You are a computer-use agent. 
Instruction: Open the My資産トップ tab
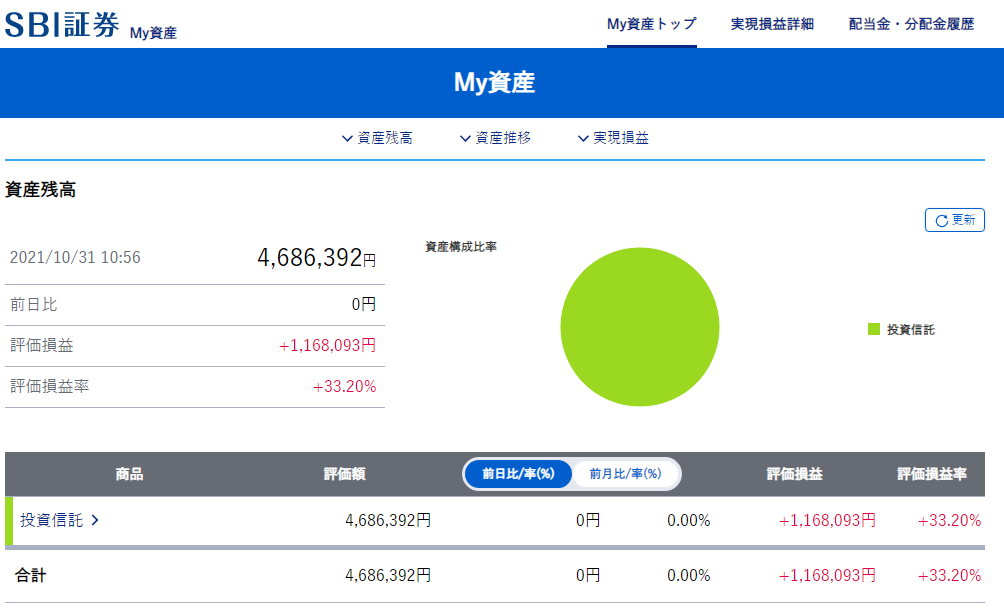[651, 24]
